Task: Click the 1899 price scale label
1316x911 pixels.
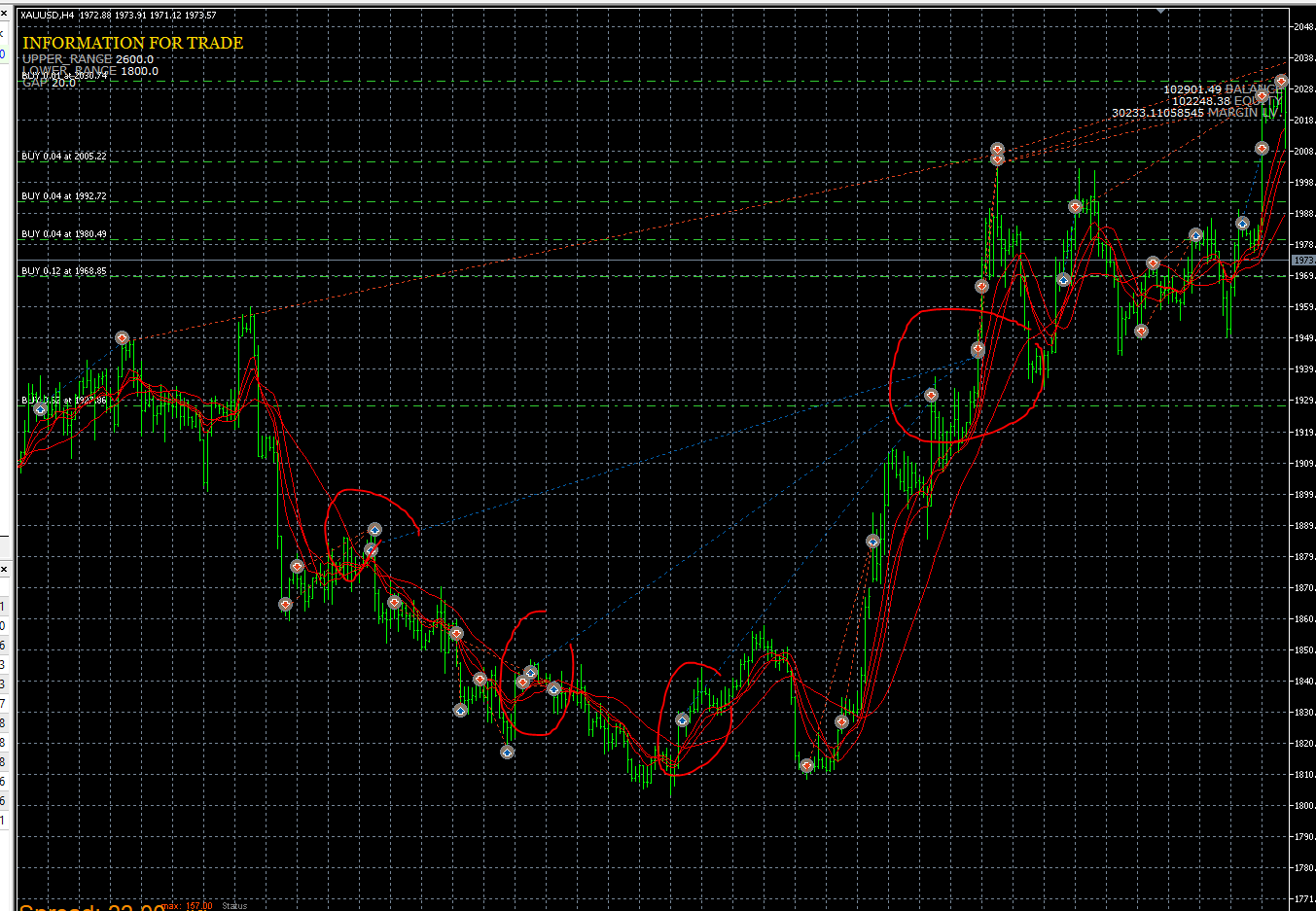Action: (1303, 495)
